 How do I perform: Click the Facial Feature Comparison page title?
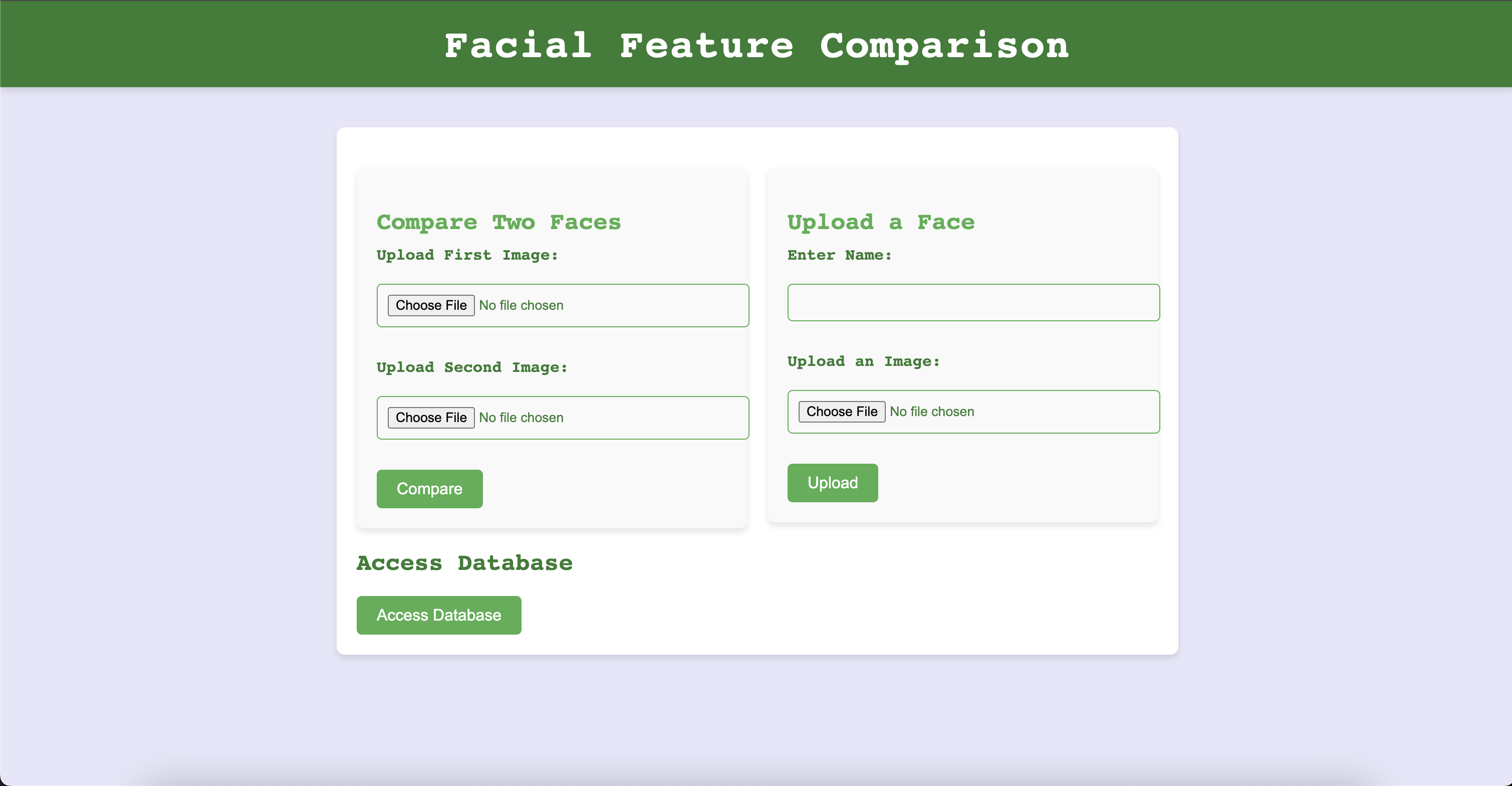tap(756, 46)
